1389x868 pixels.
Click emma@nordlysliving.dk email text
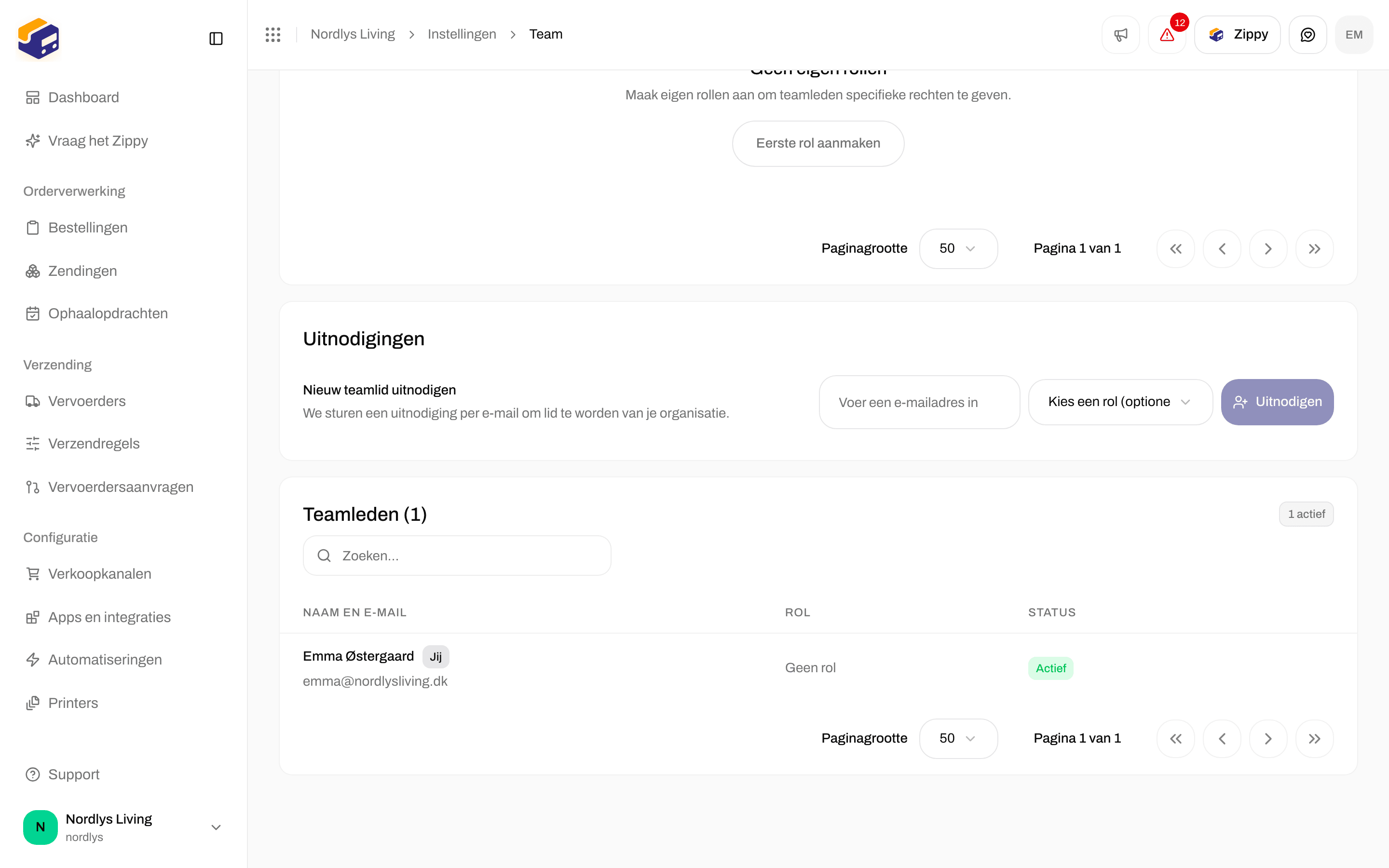[x=375, y=681]
